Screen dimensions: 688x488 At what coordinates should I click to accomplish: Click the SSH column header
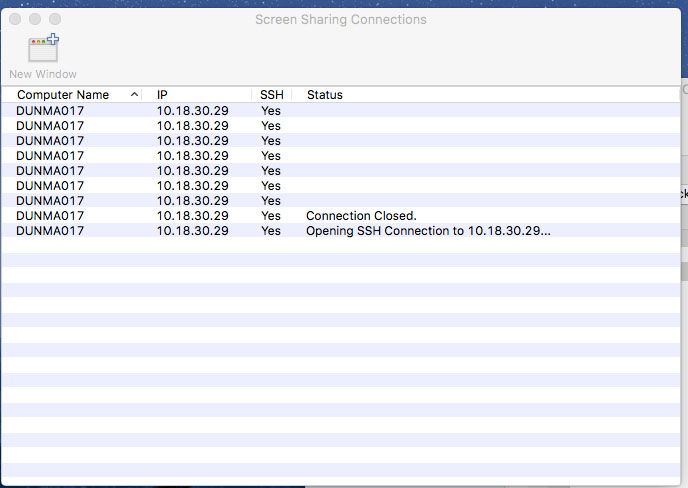pos(272,95)
